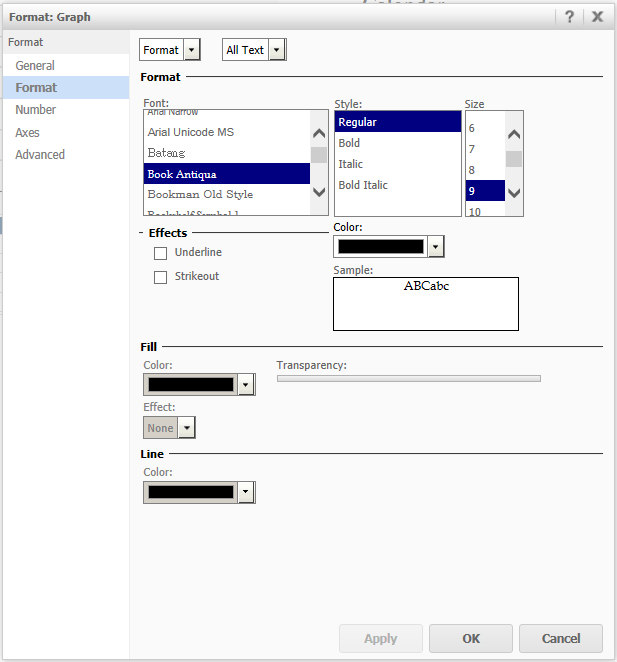Close the Format: Graph dialog
The image size is (617, 662).
click(x=597, y=16)
